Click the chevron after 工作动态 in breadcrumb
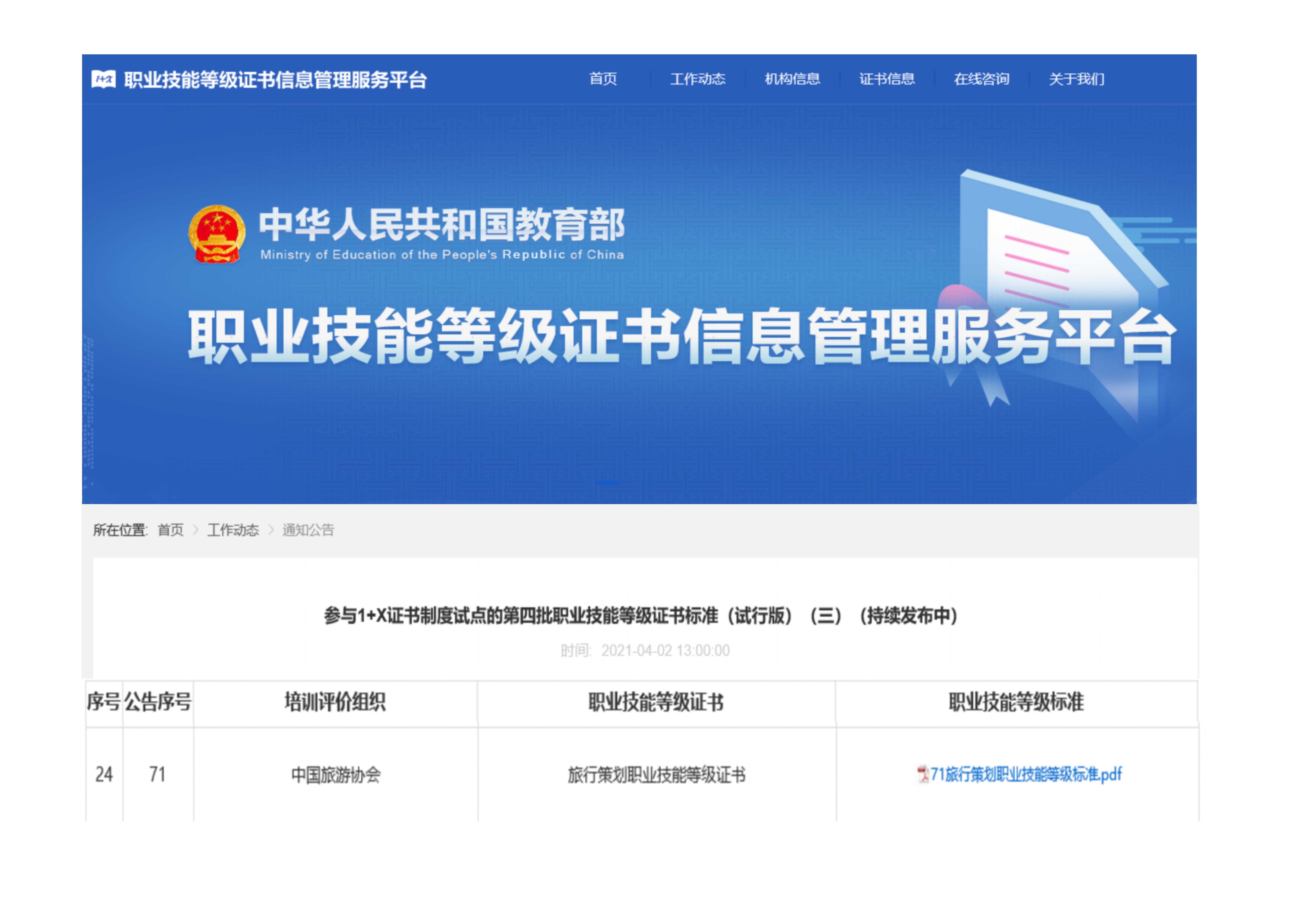1307x924 pixels. [x=271, y=530]
